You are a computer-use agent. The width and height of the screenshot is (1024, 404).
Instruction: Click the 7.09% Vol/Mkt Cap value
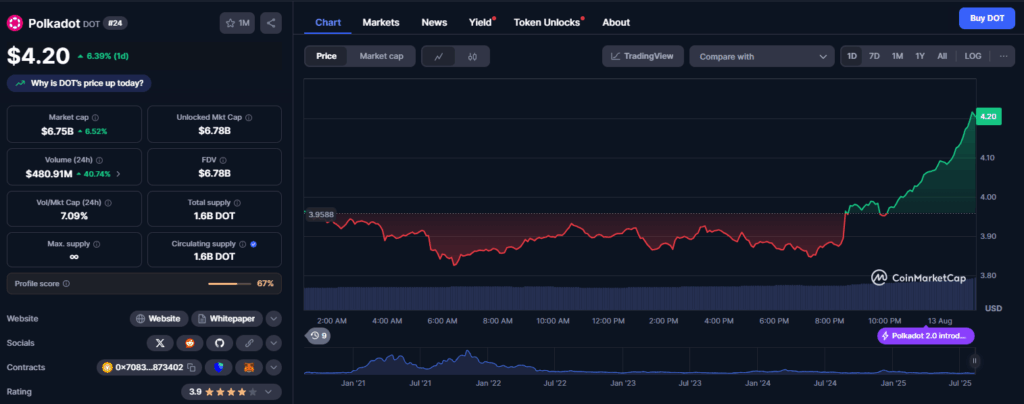coord(74,215)
